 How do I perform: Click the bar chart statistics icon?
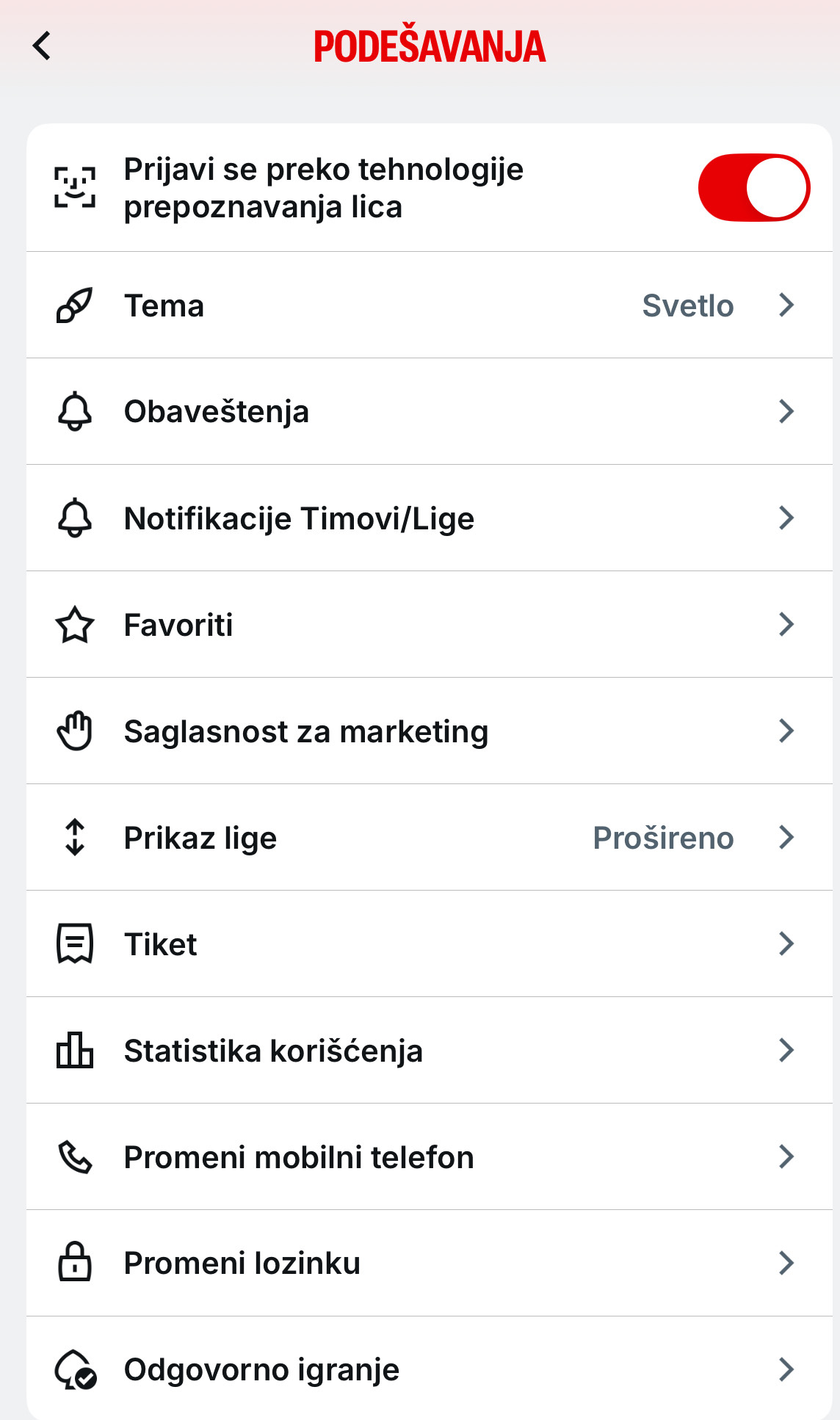tap(75, 1050)
